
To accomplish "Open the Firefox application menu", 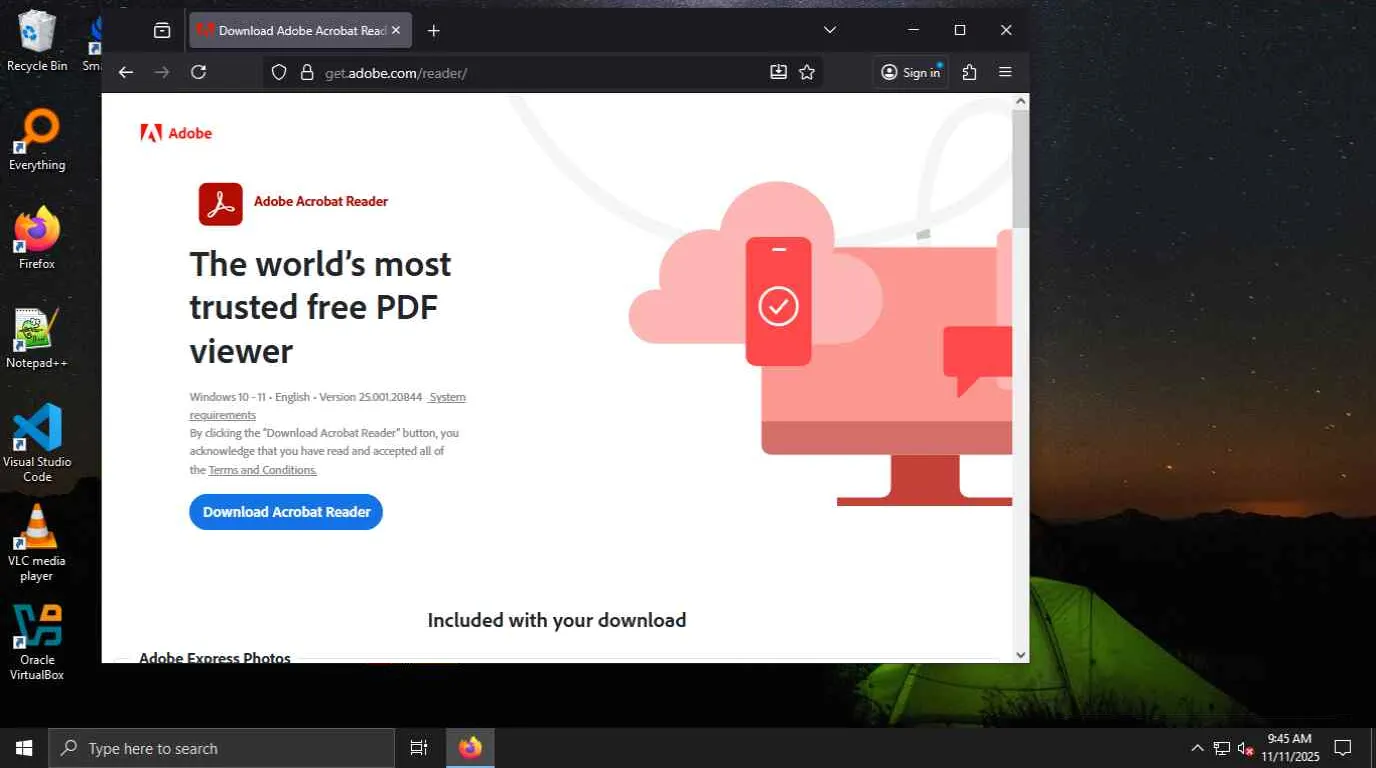I will coord(1005,72).
